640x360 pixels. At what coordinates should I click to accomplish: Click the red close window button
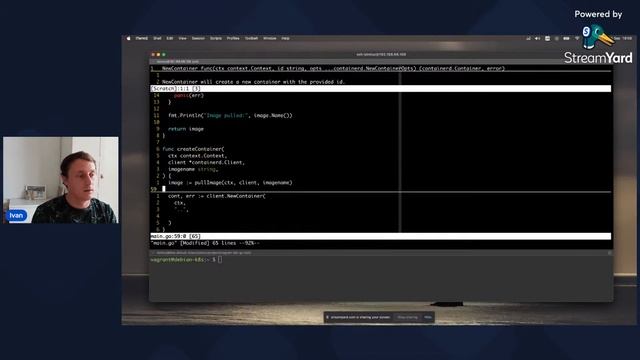pos(153,54)
